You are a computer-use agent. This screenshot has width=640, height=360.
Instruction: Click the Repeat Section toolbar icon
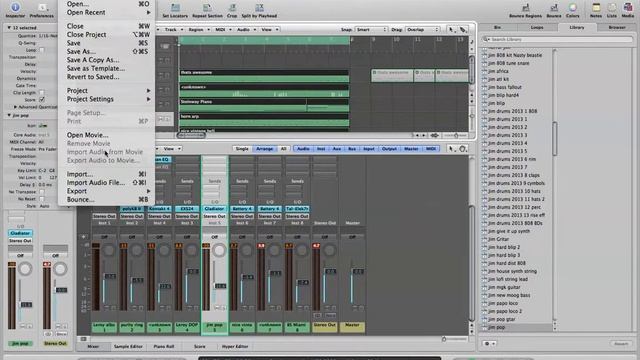coord(207,7)
